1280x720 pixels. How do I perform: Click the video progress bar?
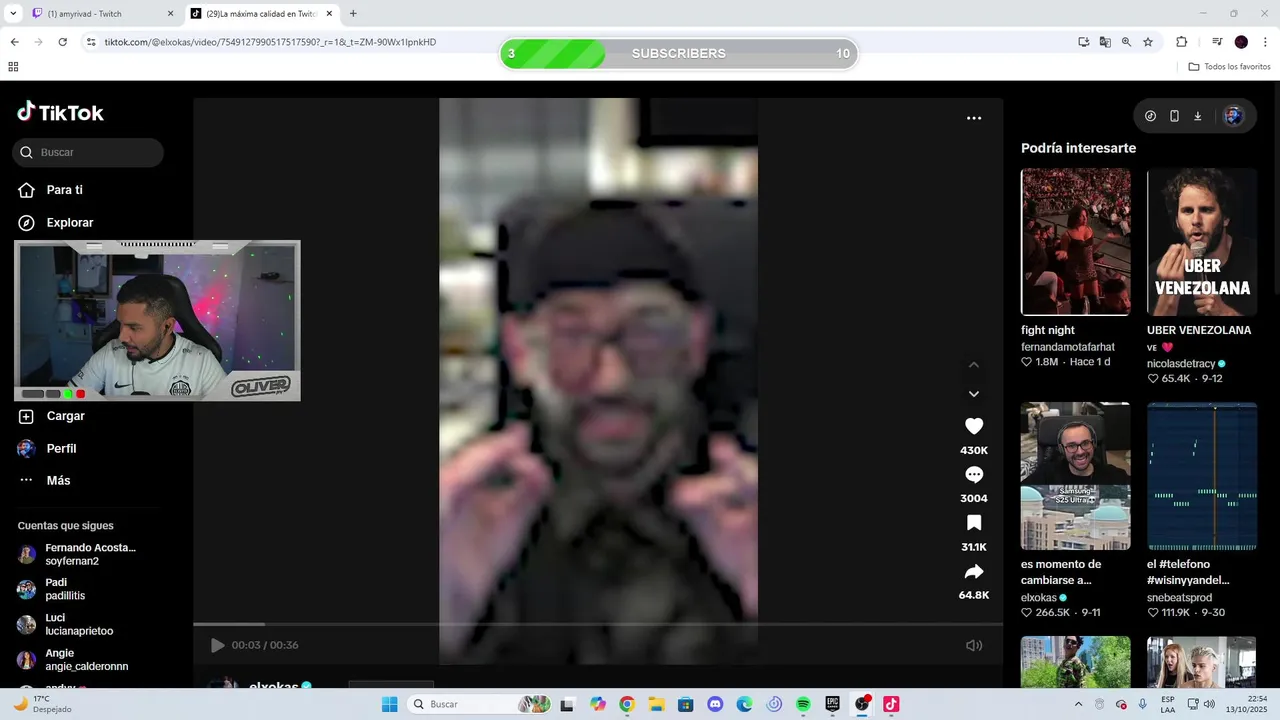point(598,624)
